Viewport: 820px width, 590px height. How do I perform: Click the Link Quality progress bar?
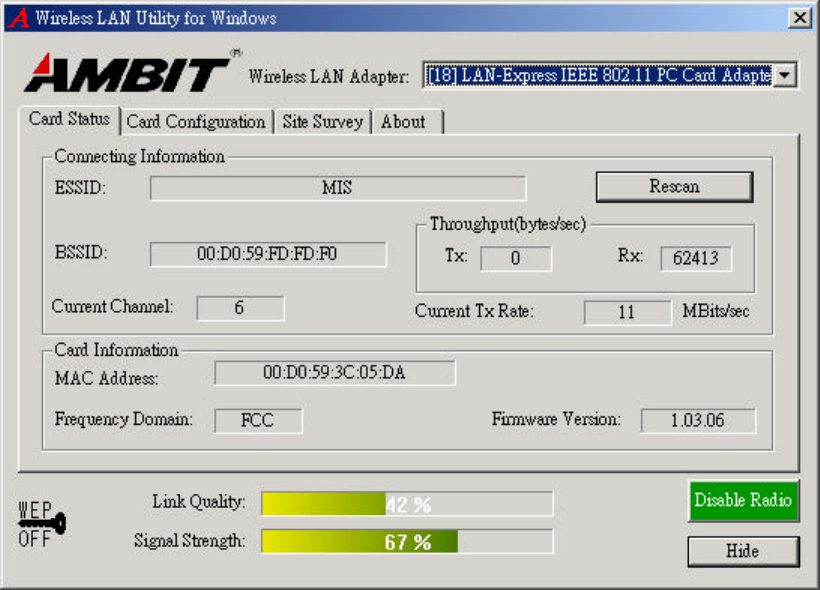(x=407, y=504)
